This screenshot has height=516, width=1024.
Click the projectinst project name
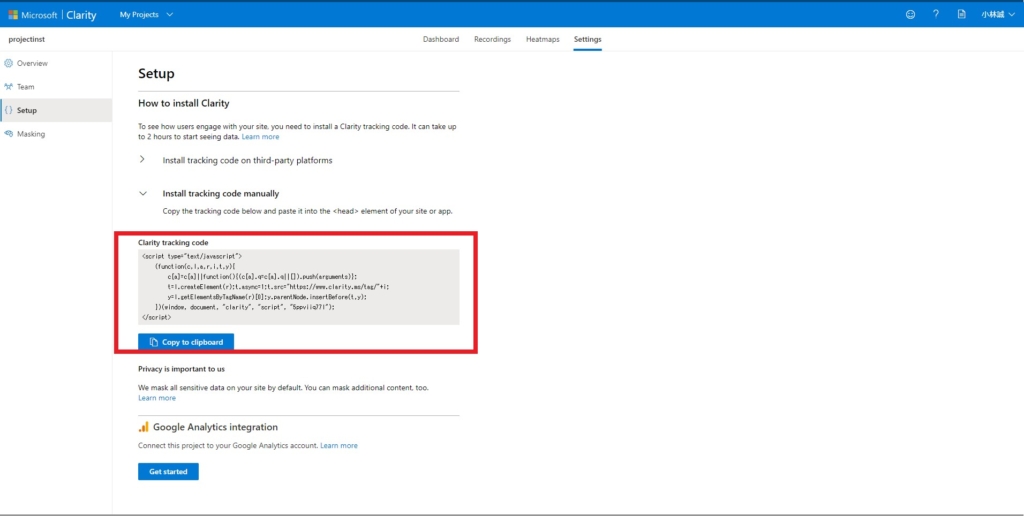(27, 39)
